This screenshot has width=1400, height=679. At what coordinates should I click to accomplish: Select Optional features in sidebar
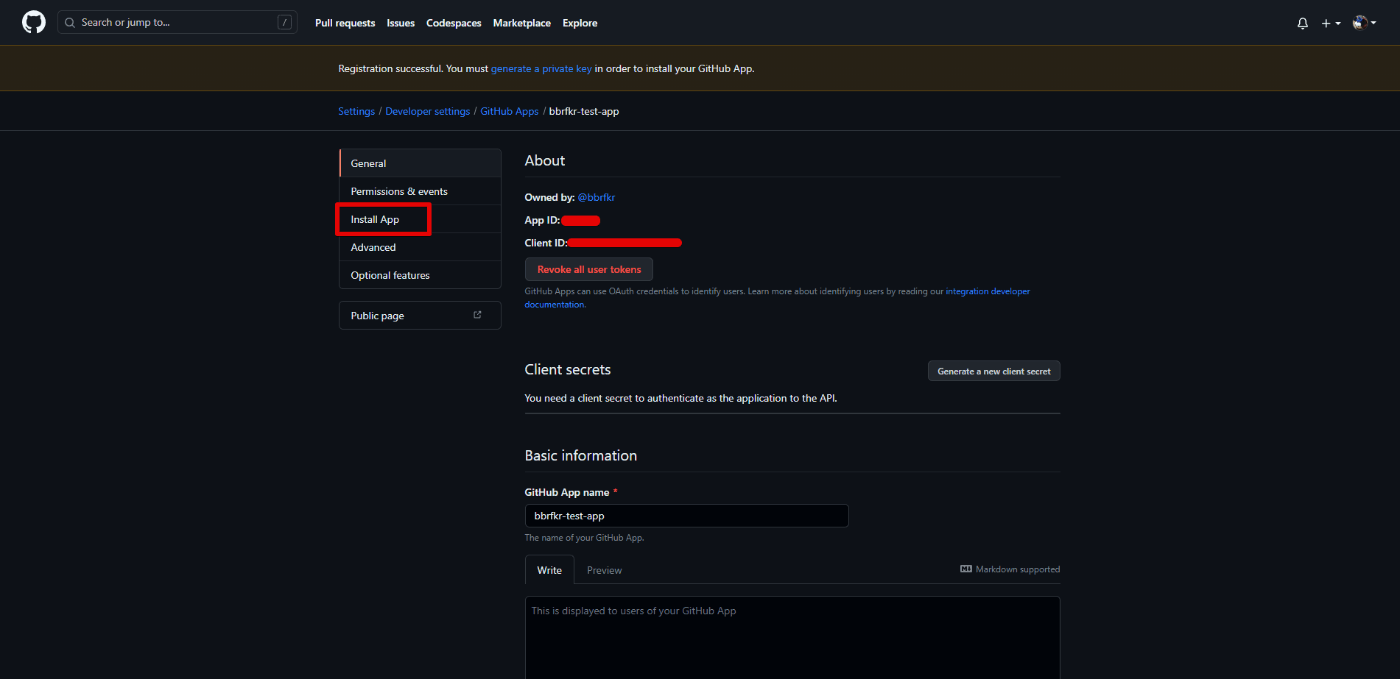click(420, 275)
